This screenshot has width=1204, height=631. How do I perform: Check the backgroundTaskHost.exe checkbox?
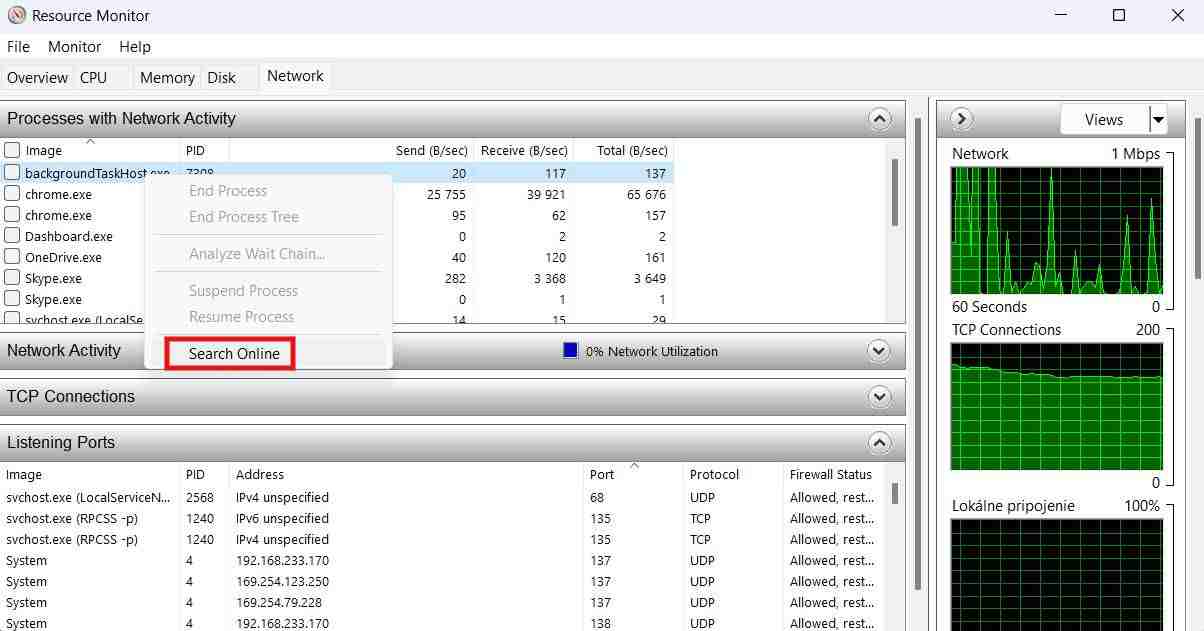[12, 172]
